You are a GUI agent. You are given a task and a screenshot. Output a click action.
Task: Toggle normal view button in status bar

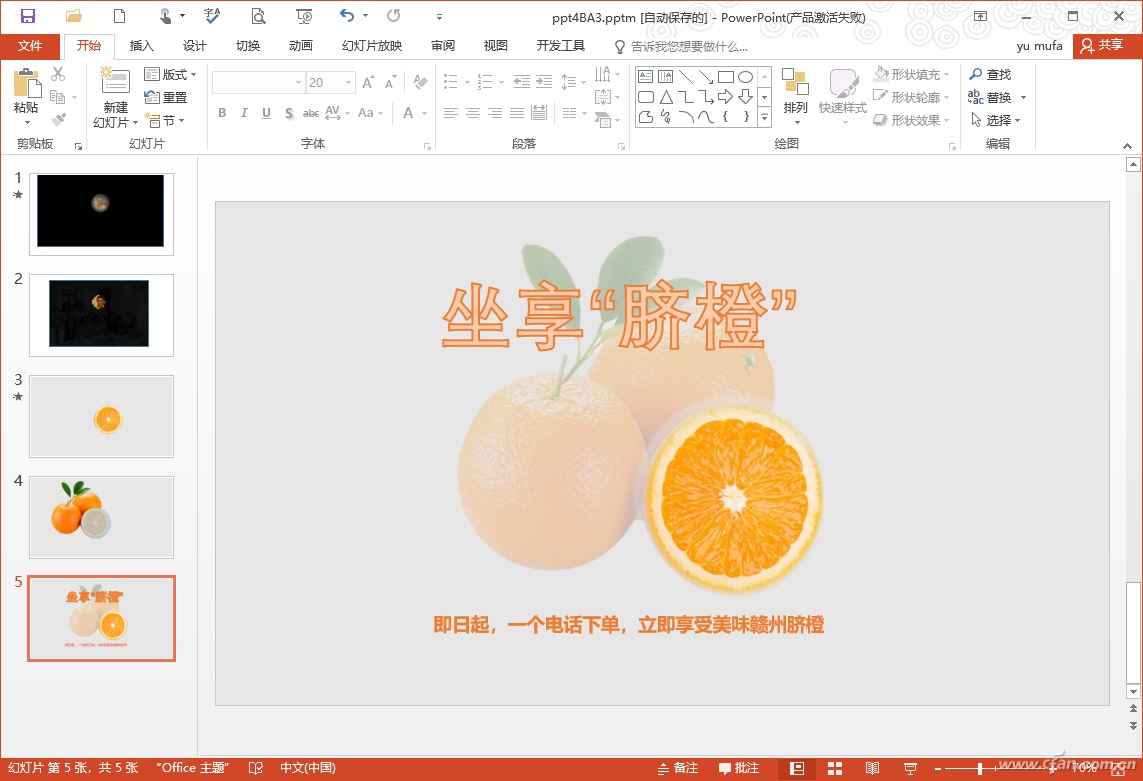797,768
